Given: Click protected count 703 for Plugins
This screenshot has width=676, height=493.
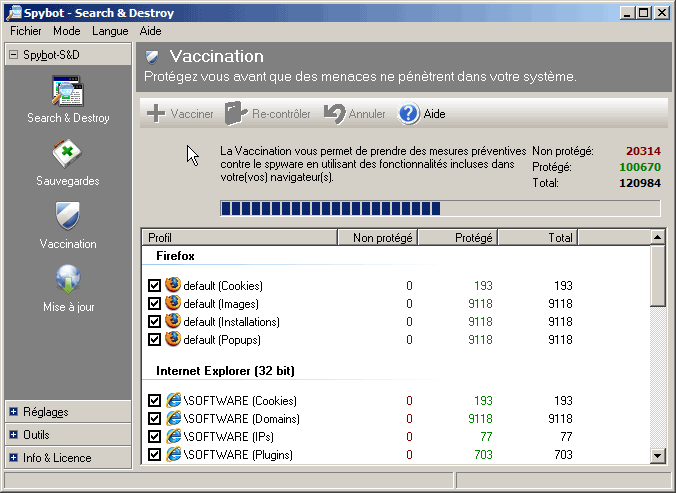Looking at the screenshot, I should pyautogui.click(x=483, y=455).
